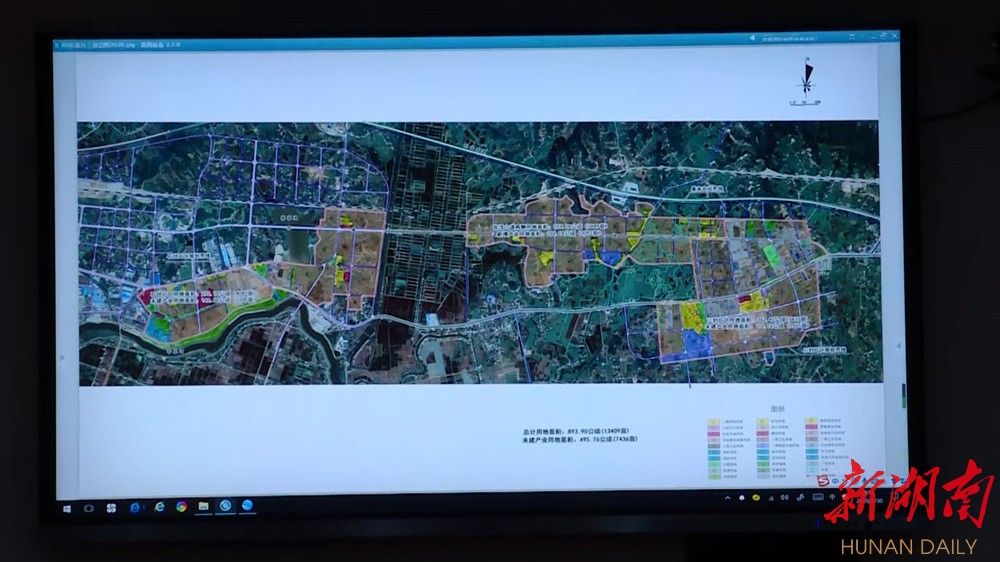Click the yellow legend color swatch
The height and width of the screenshot is (562, 1000).
(709, 421)
